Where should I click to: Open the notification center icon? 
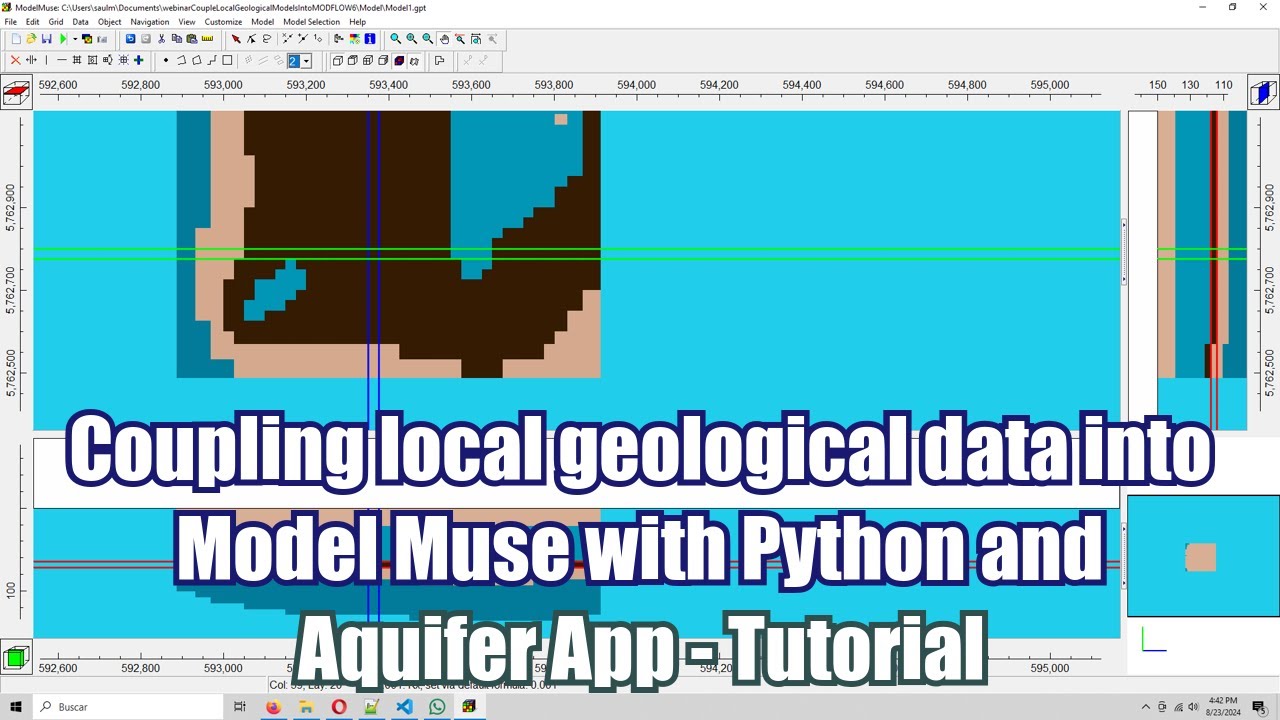tap(1258, 707)
